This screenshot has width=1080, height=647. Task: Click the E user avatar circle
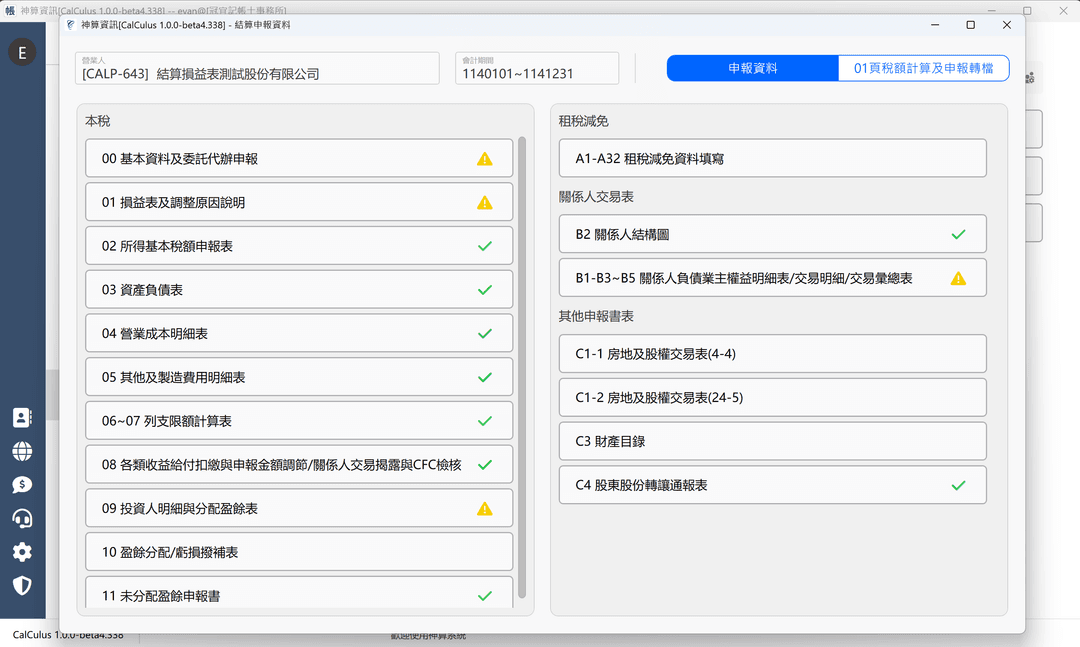click(x=22, y=53)
